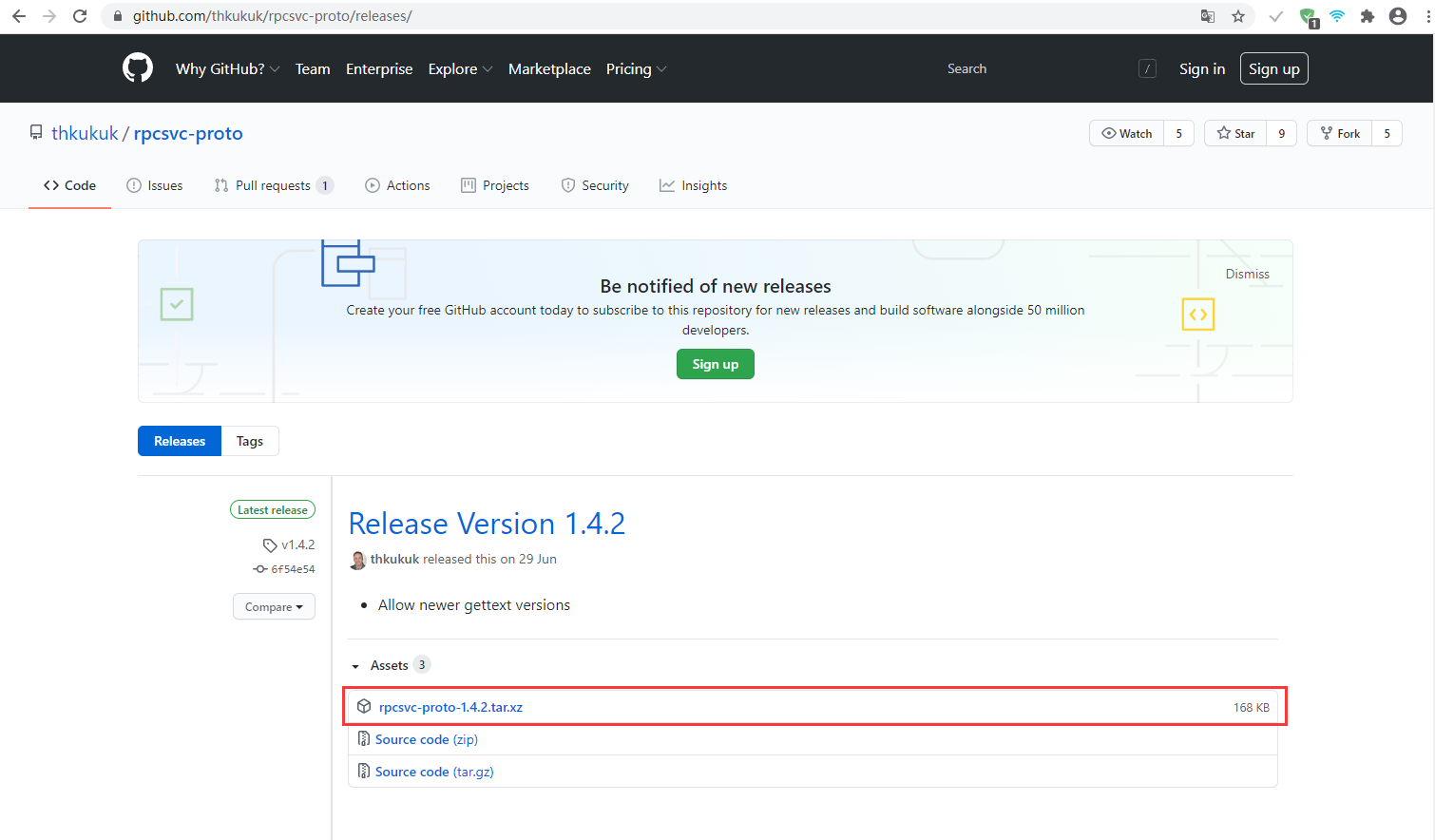The width and height of the screenshot is (1435, 840).
Task: Dismiss the release notification banner
Action: (x=1247, y=274)
